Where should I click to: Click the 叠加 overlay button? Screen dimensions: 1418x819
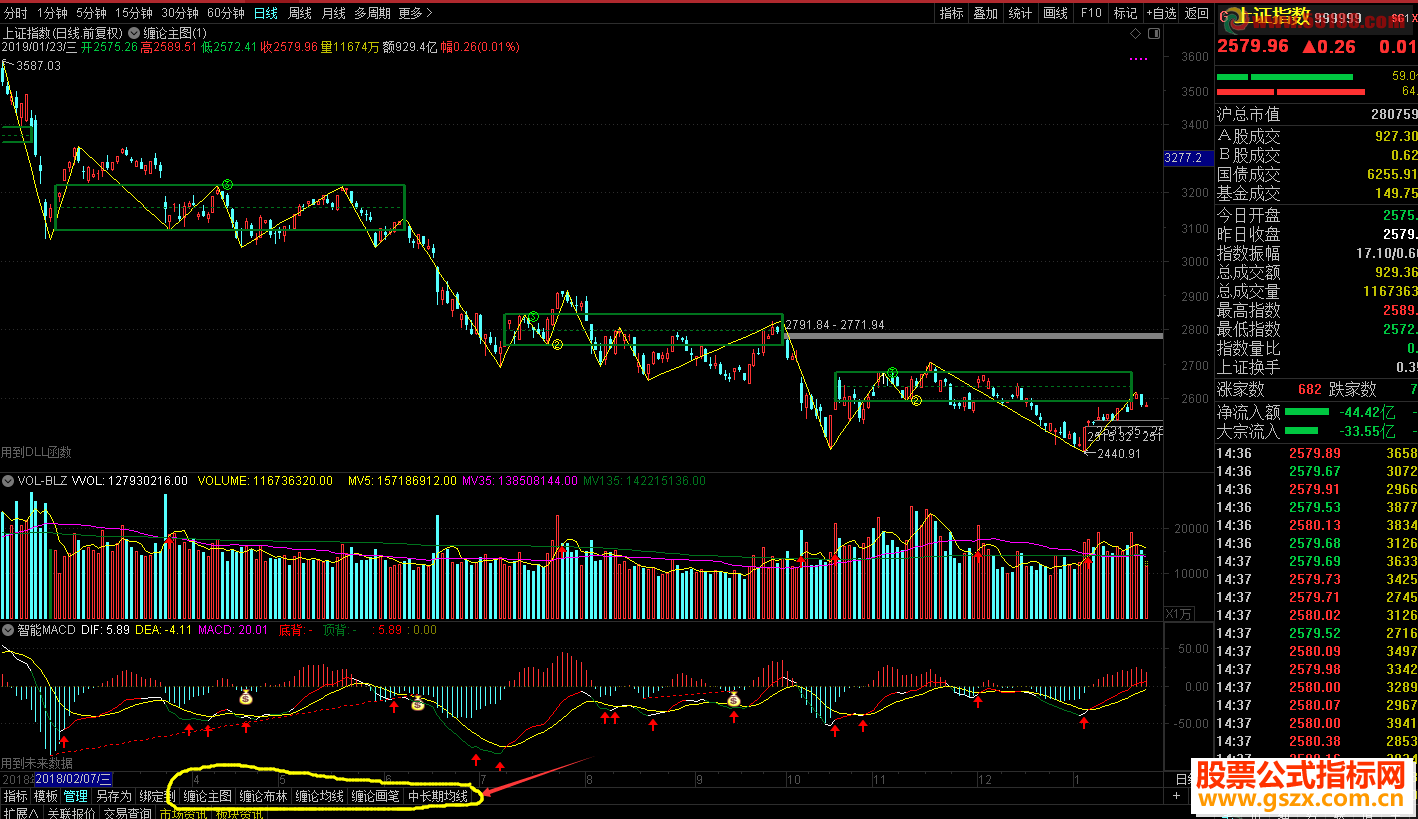986,13
